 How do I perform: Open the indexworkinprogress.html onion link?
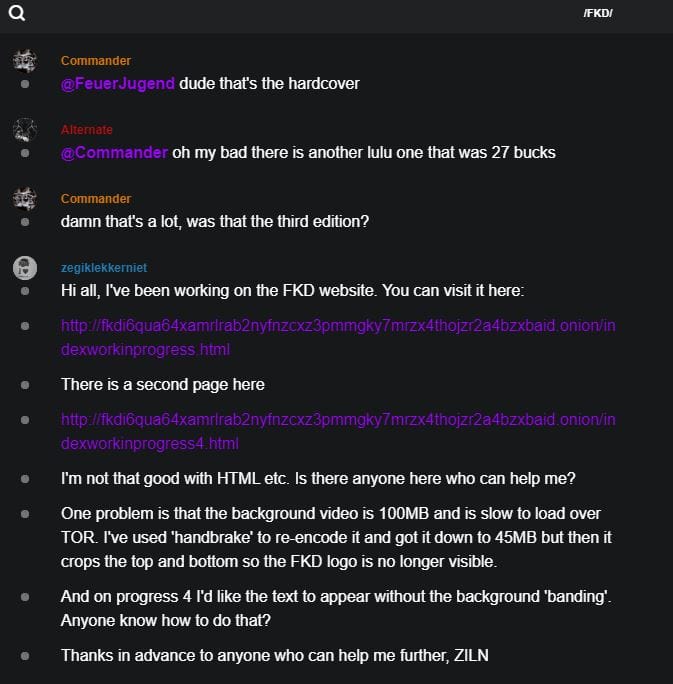click(x=338, y=337)
